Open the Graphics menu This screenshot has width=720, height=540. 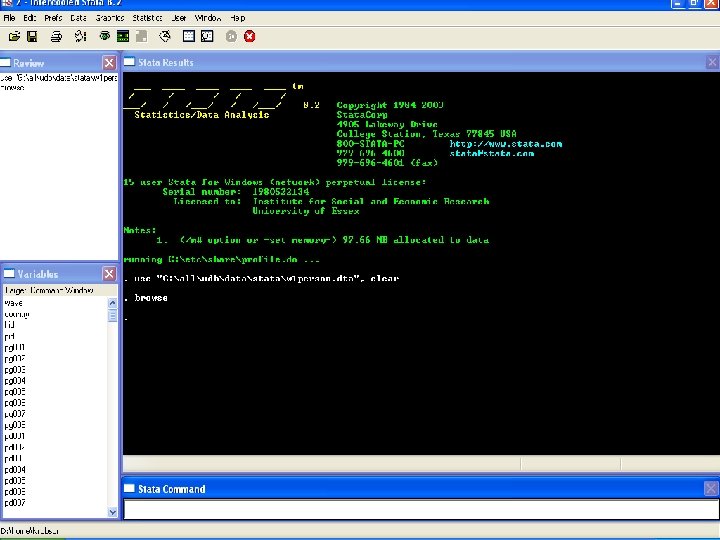tap(110, 18)
